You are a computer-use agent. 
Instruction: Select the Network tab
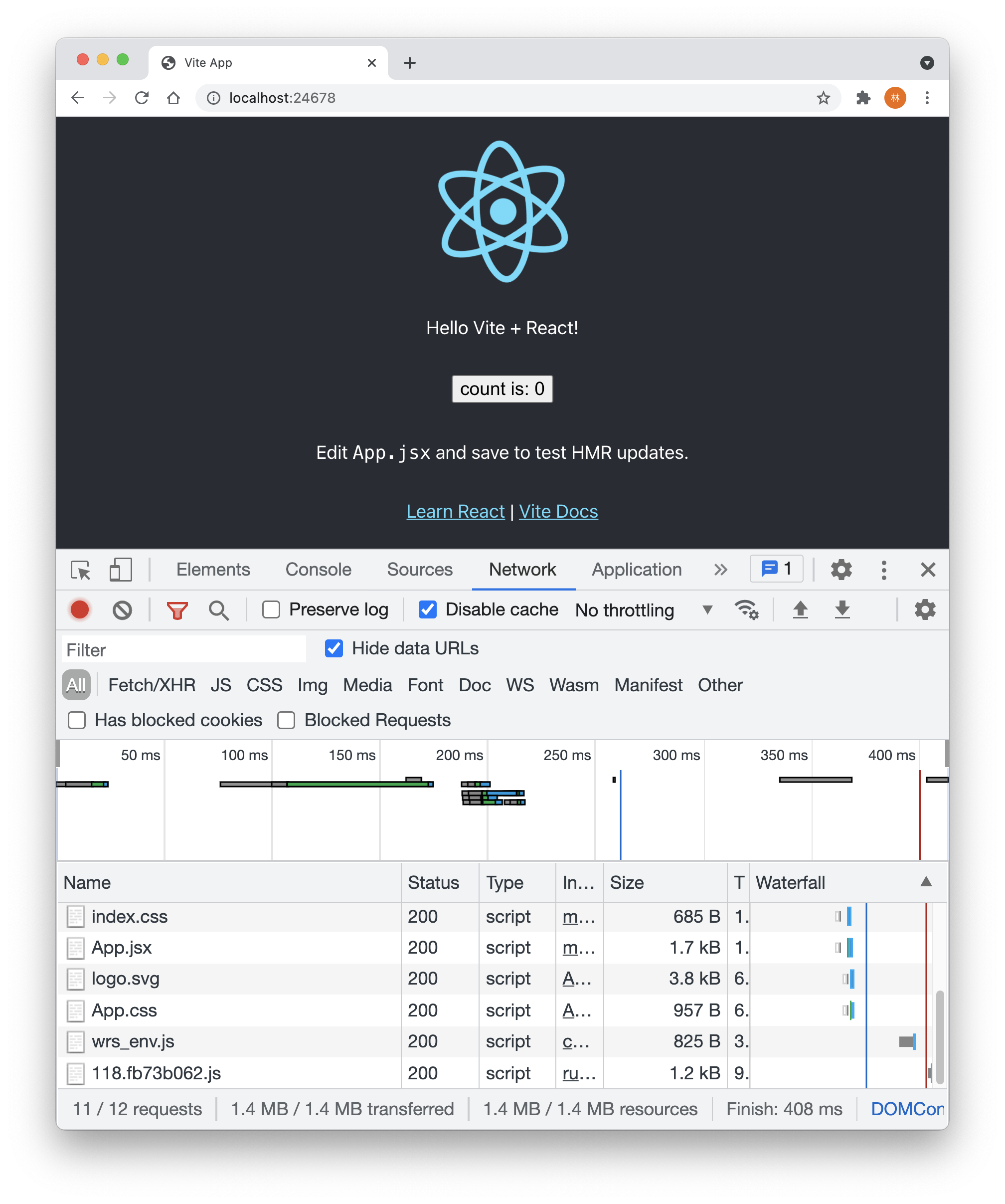coord(522,569)
